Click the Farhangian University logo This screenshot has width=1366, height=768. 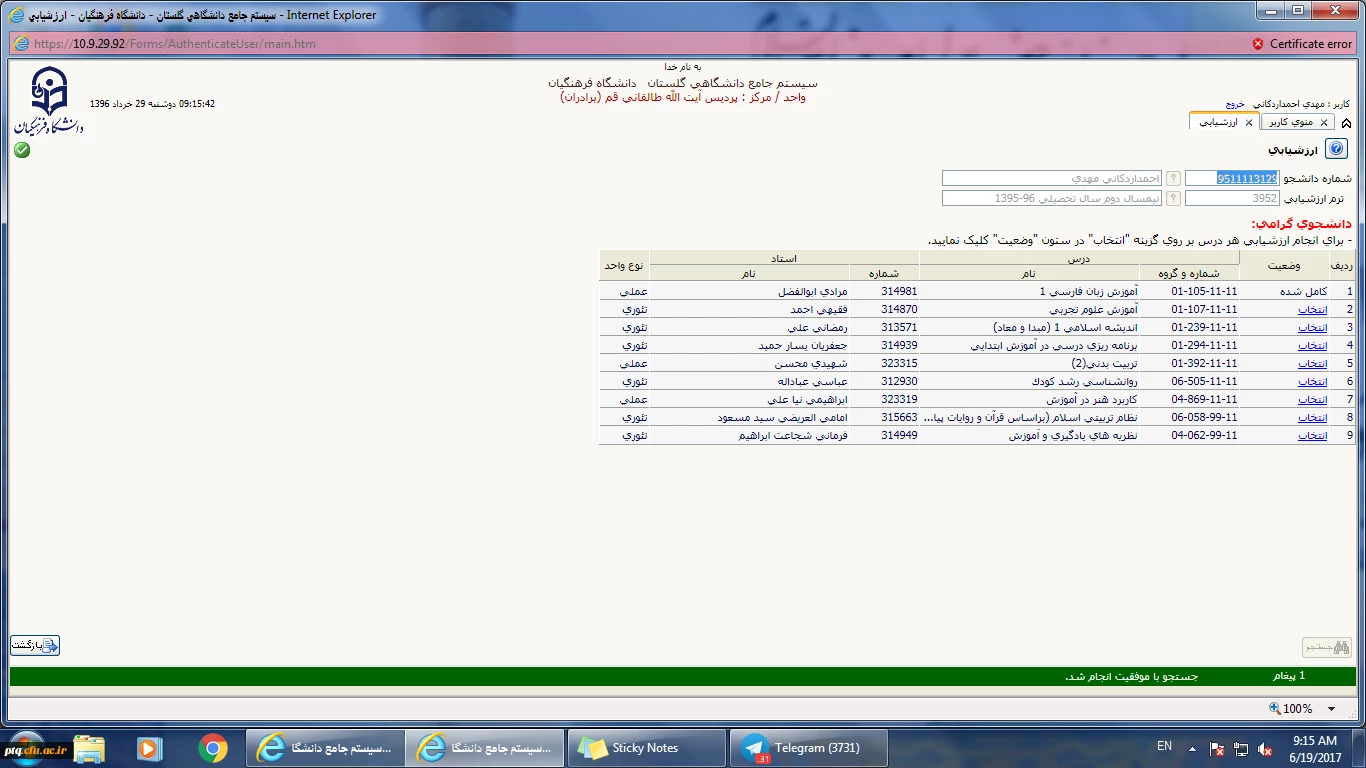pyautogui.click(x=48, y=101)
